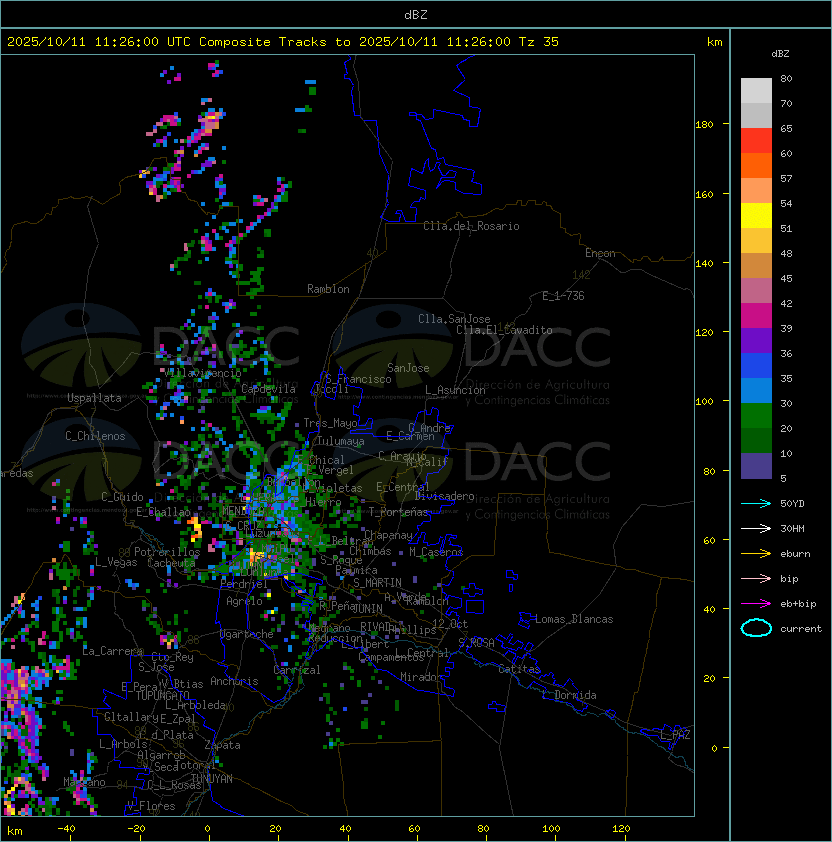Select the 'L_Dormida' map label

pos(569,695)
